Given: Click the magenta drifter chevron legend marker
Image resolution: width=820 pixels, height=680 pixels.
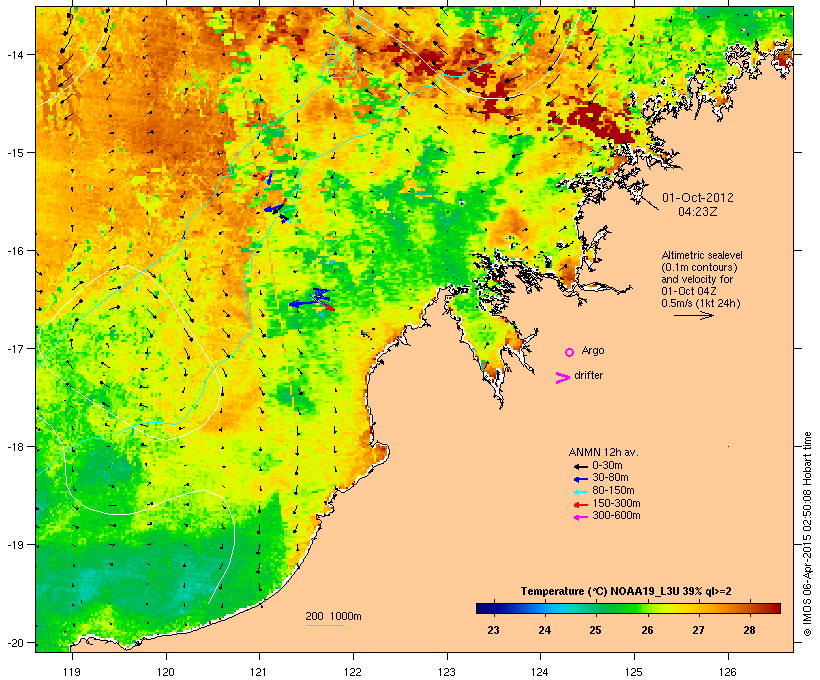Looking at the screenshot, I should (563, 378).
